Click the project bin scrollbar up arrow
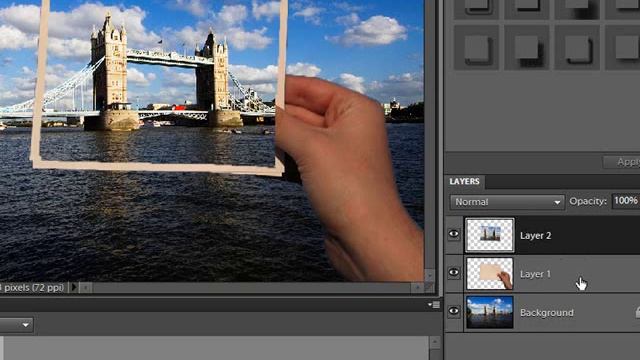 [435, 342]
